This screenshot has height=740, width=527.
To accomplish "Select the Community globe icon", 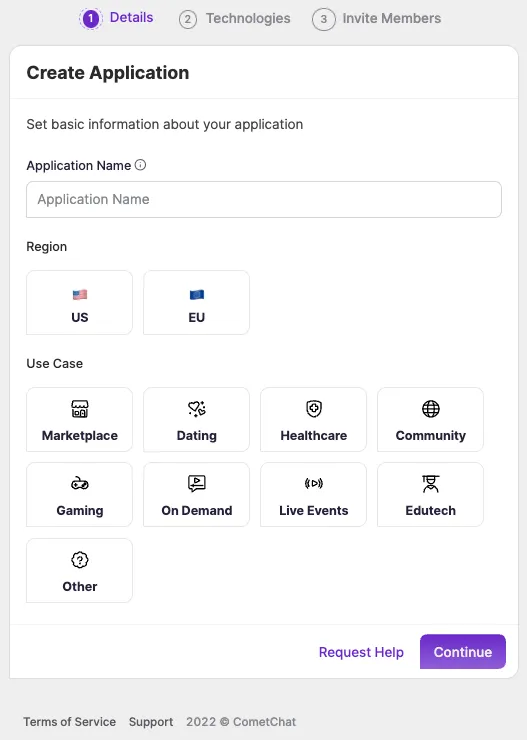I will click(431, 409).
